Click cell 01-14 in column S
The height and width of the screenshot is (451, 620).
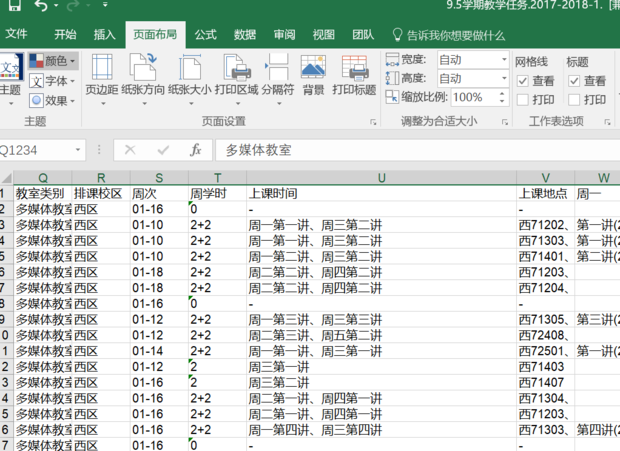point(159,351)
